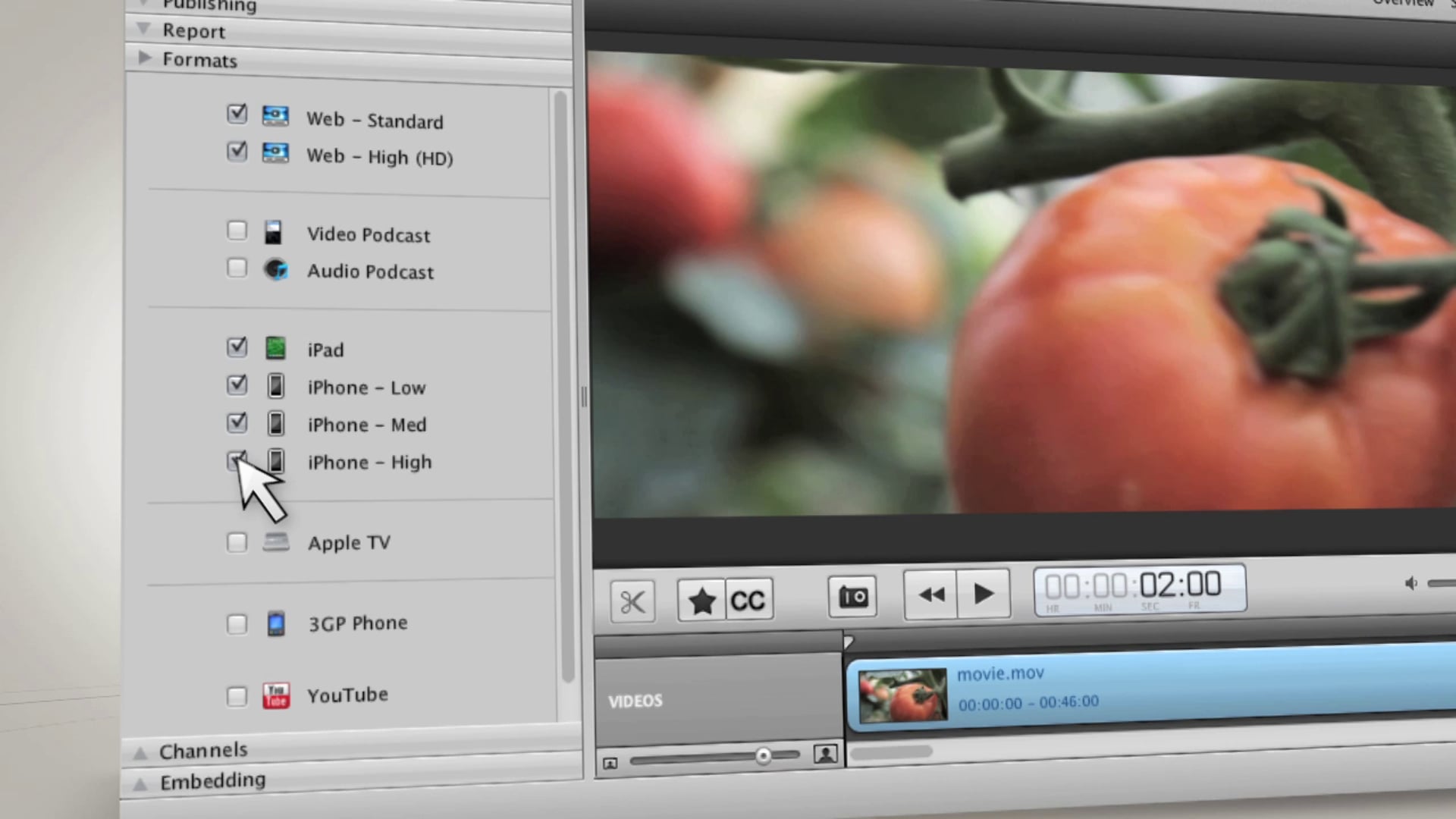Enable the Audio Podcast checkbox
Viewport: 1456px width, 819px height.
[237, 268]
